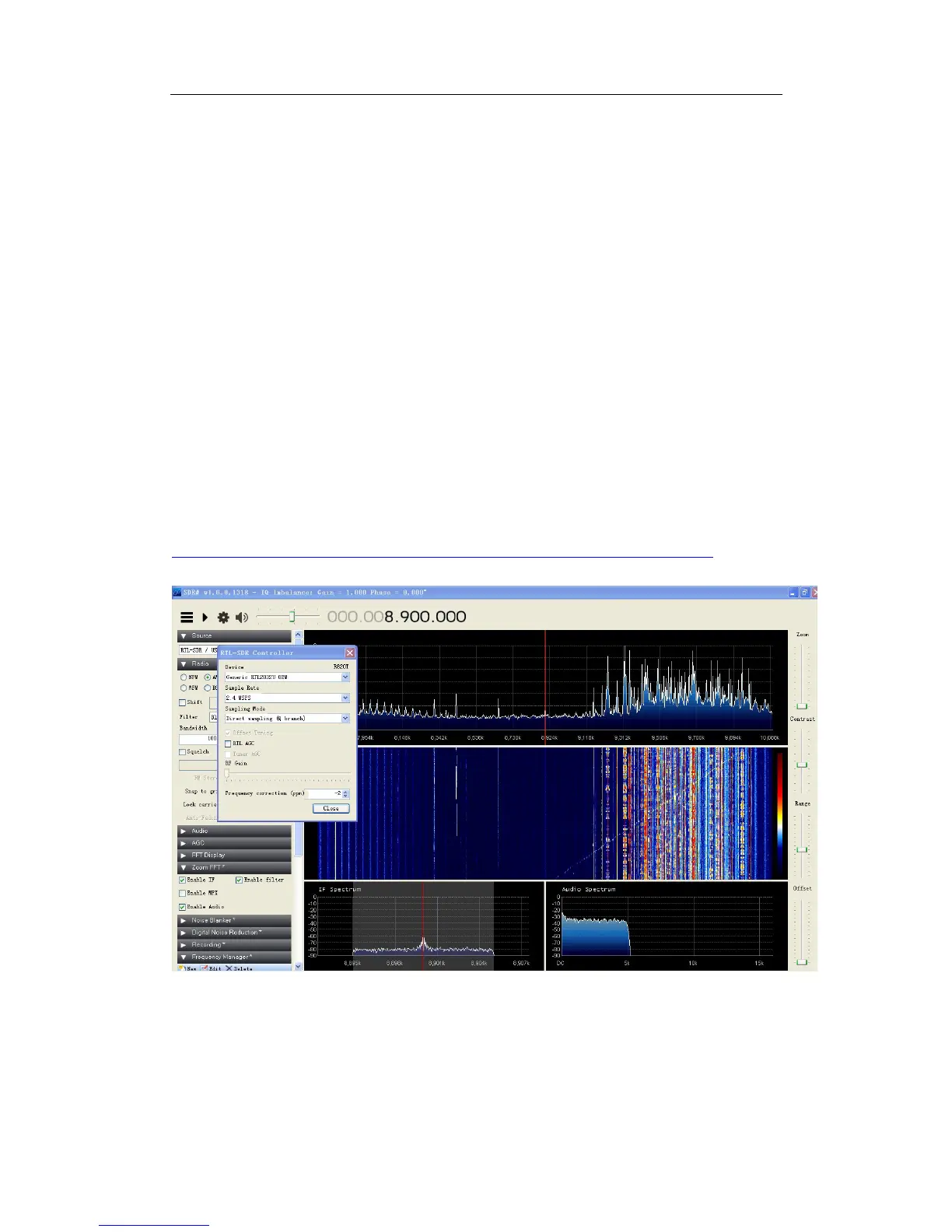The image size is (952, 1232).
Task: Click the Contrast slider handle
Action: pyautogui.click(x=802, y=765)
